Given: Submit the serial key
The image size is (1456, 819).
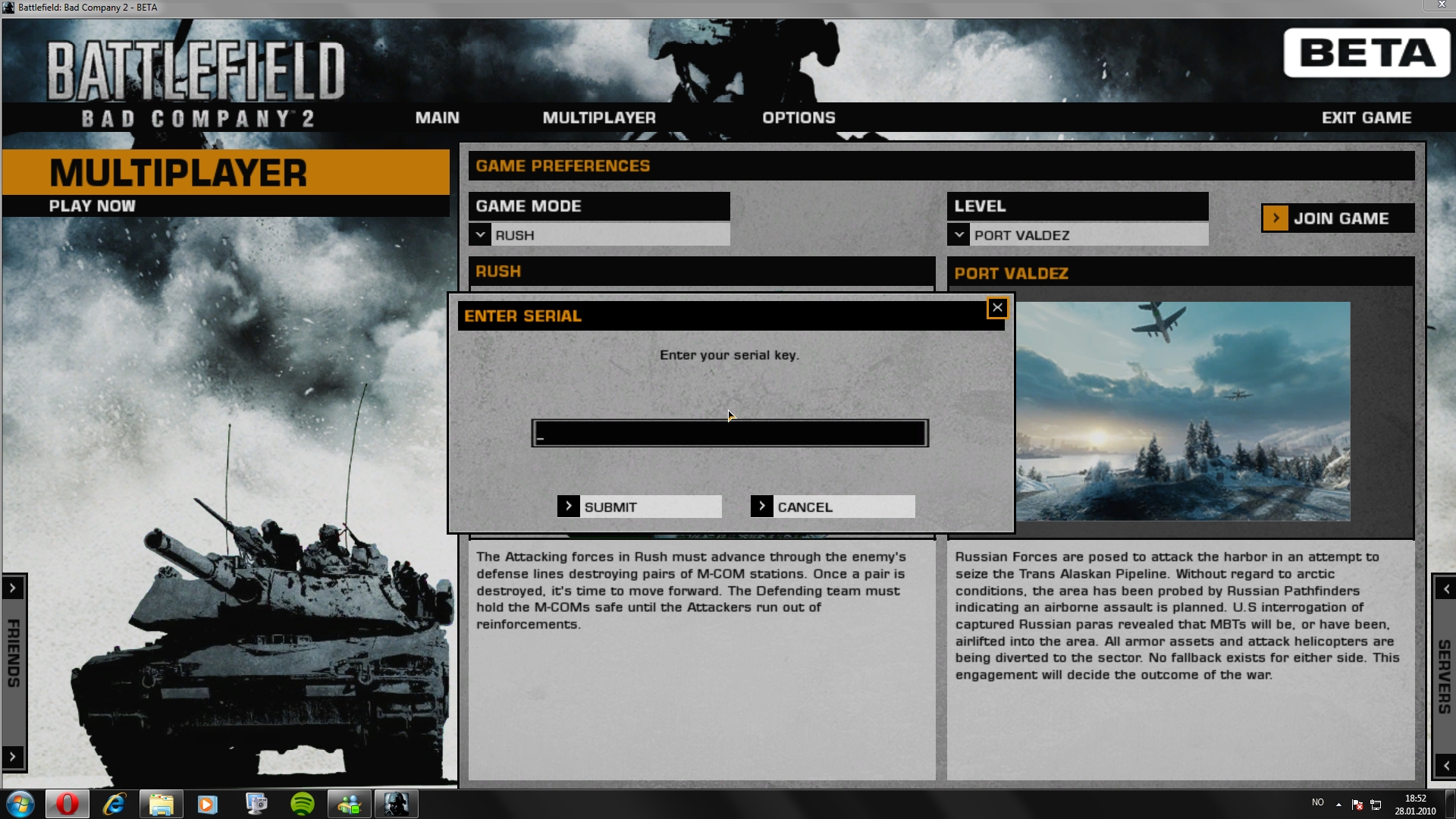Looking at the screenshot, I should point(639,507).
